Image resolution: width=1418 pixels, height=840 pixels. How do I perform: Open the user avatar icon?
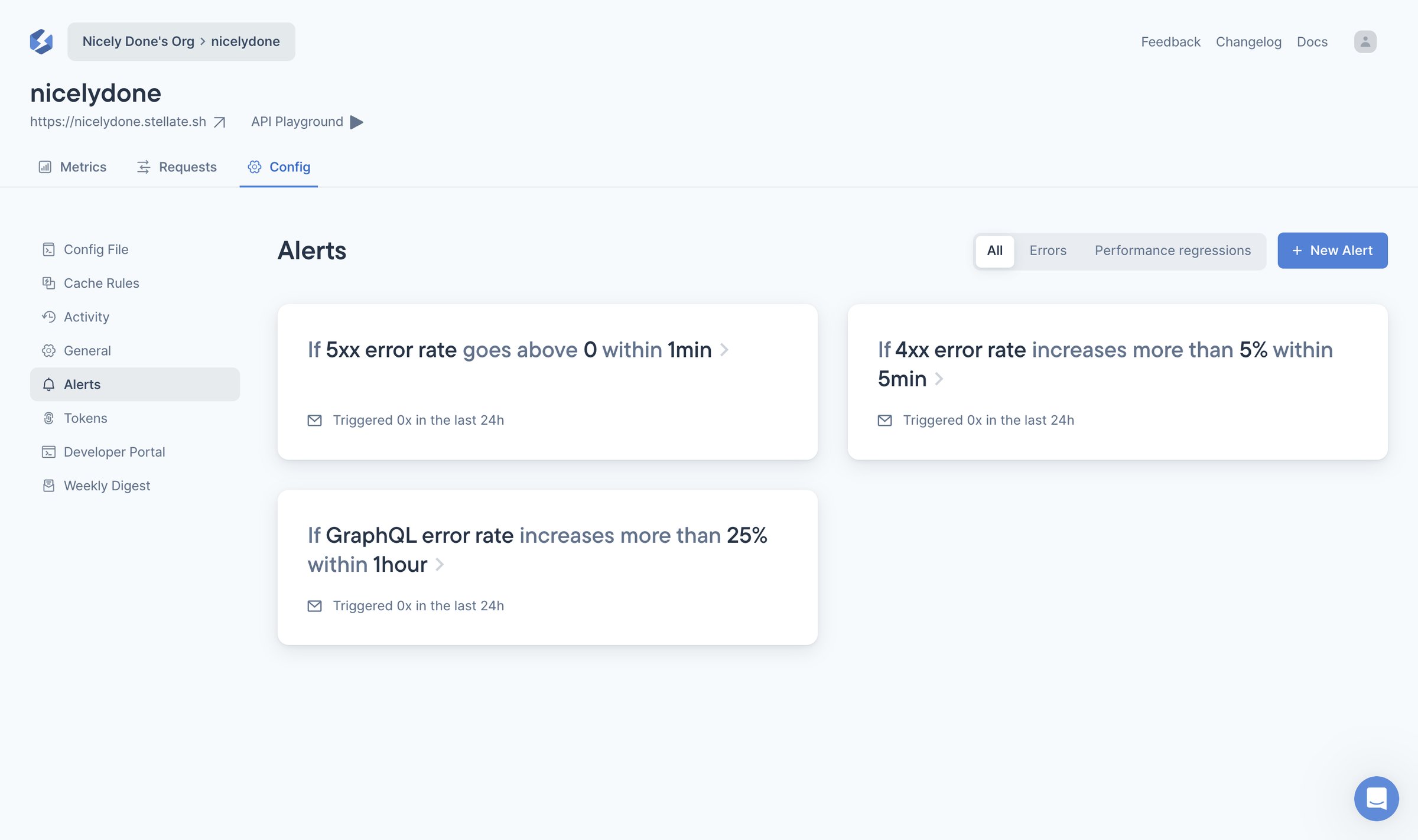(x=1365, y=42)
